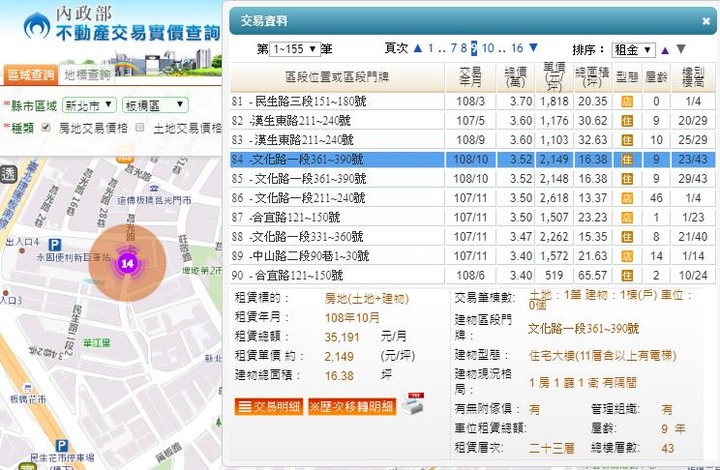
Task: Click the 板橋花市 map label
Action: [28, 399]
